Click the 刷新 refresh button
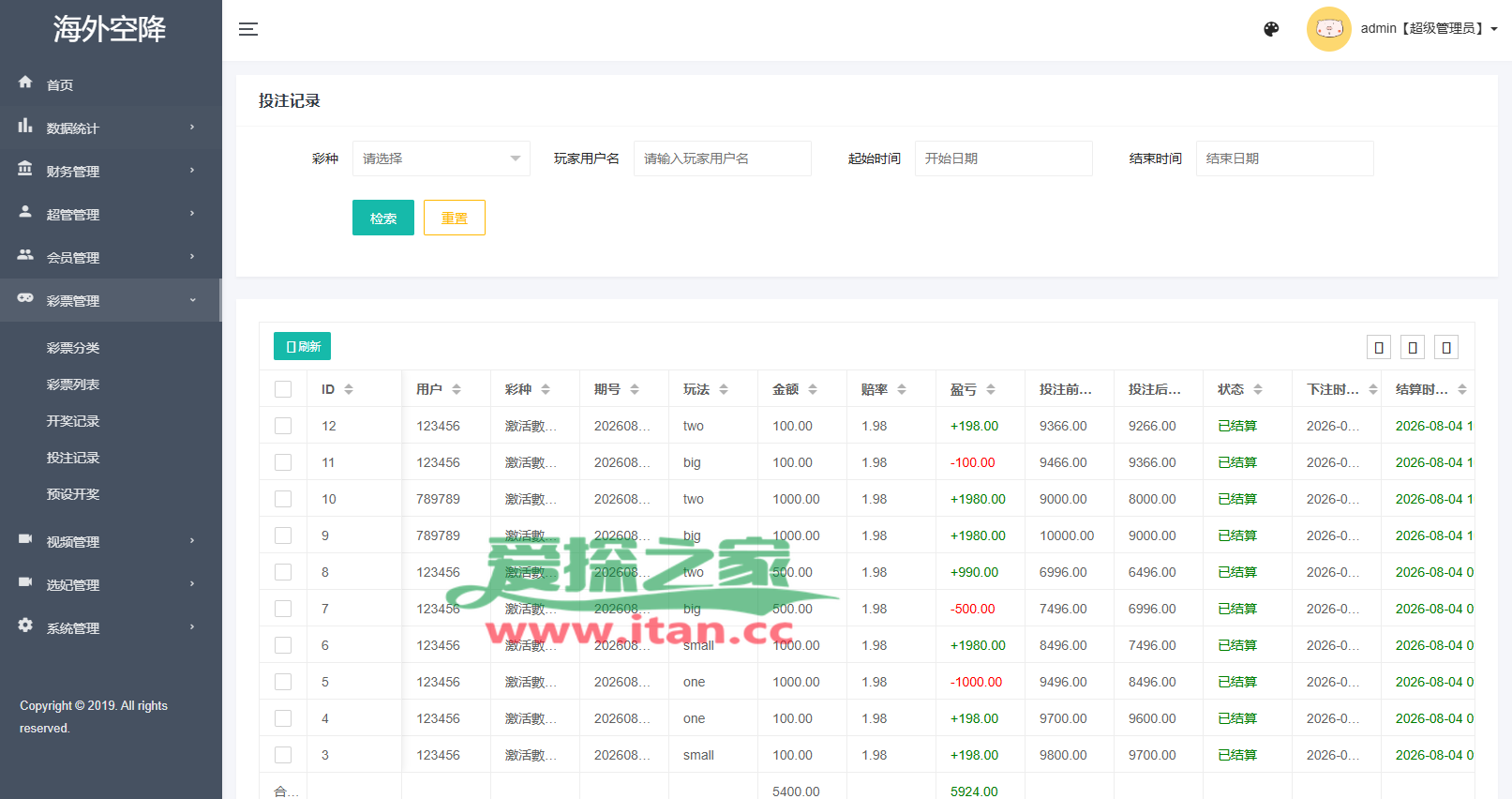The width and height of the screenshot is (1512, 799). point(302,346)
